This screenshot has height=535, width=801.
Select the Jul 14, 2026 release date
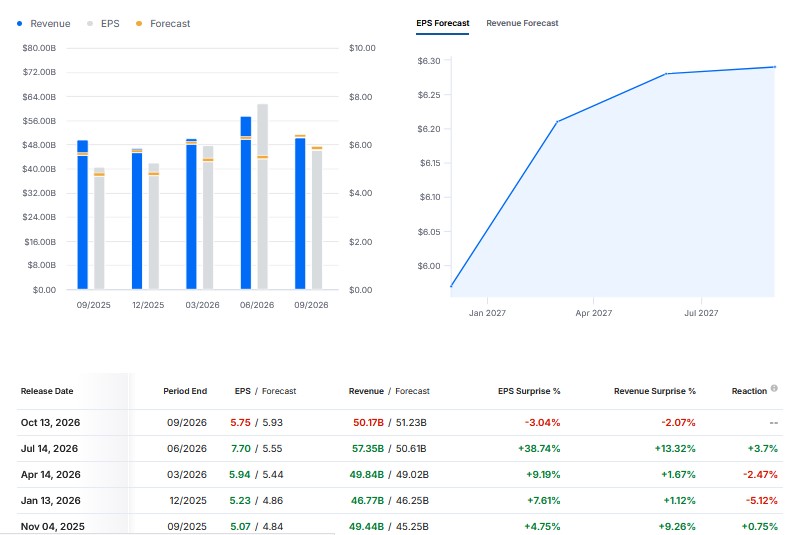[50, 449]
